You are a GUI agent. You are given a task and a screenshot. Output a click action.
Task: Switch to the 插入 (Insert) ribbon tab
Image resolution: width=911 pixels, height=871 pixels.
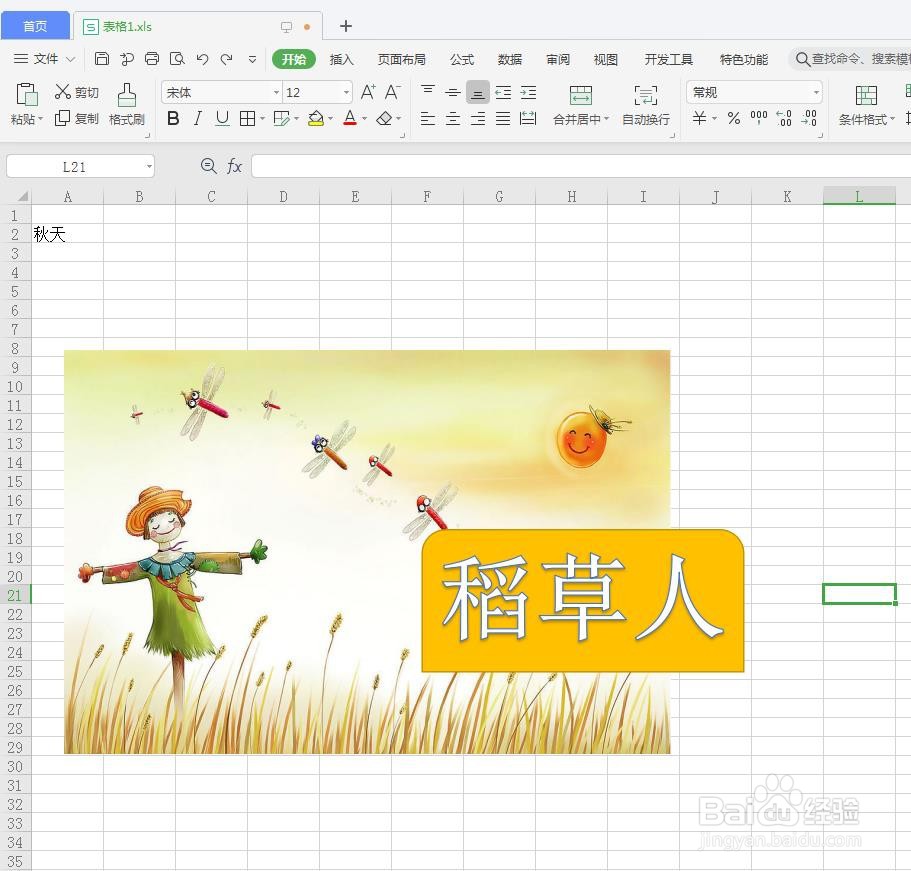[341, 59]
